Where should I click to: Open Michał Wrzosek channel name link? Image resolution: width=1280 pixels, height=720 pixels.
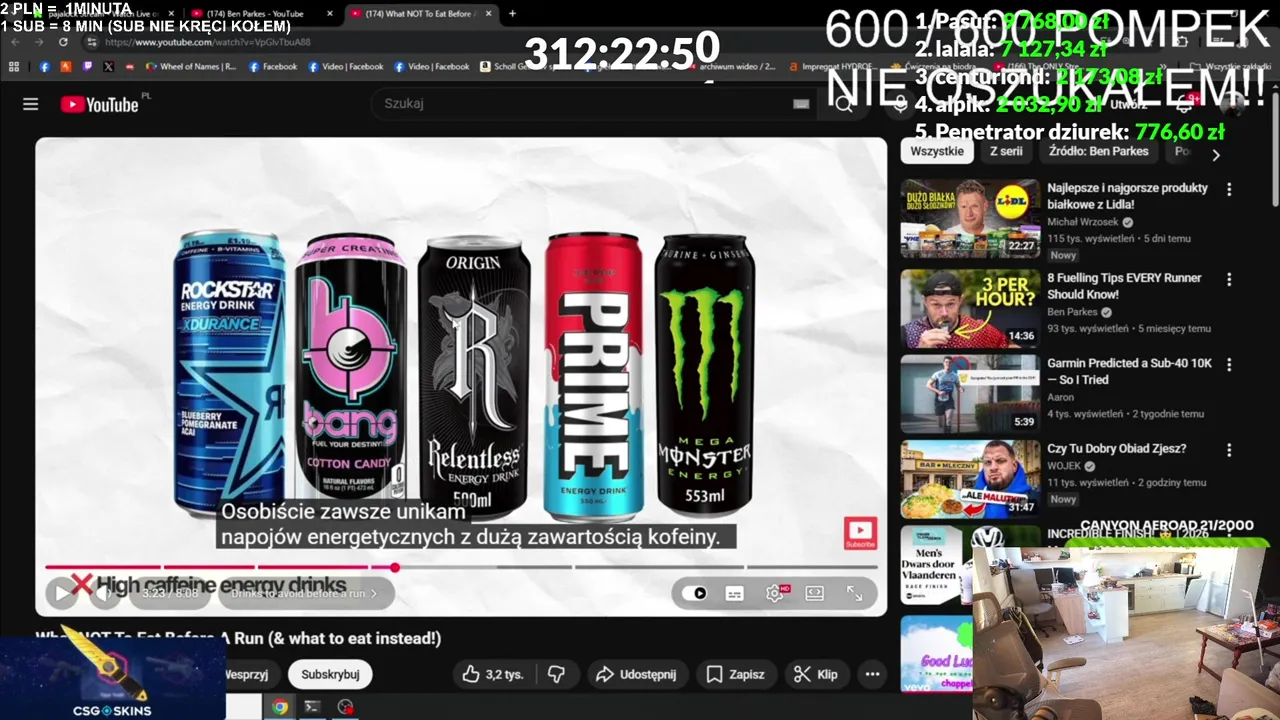(x=1083, y=222)
